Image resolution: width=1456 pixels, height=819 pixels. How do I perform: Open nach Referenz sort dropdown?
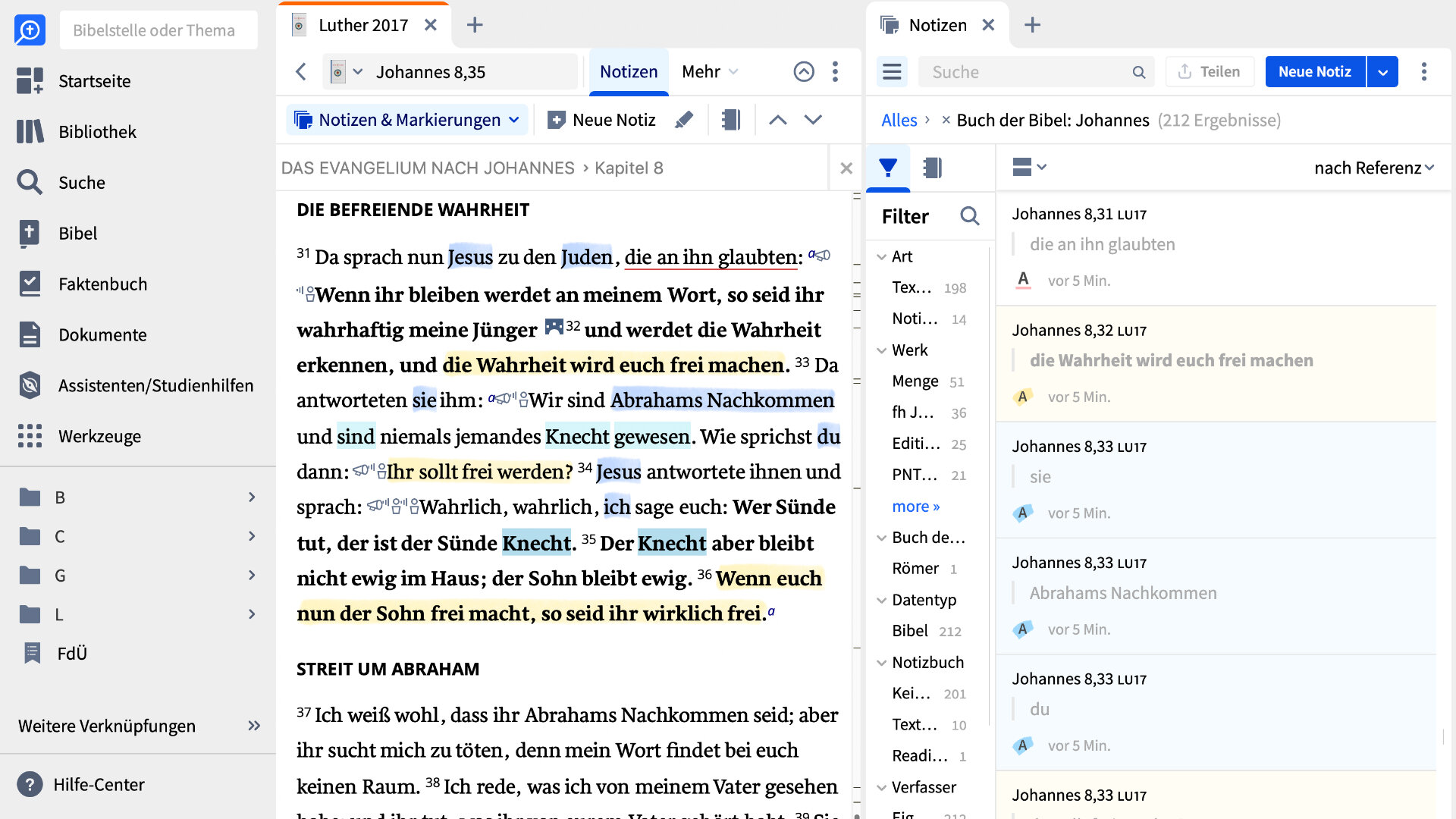click(1373, 168)
